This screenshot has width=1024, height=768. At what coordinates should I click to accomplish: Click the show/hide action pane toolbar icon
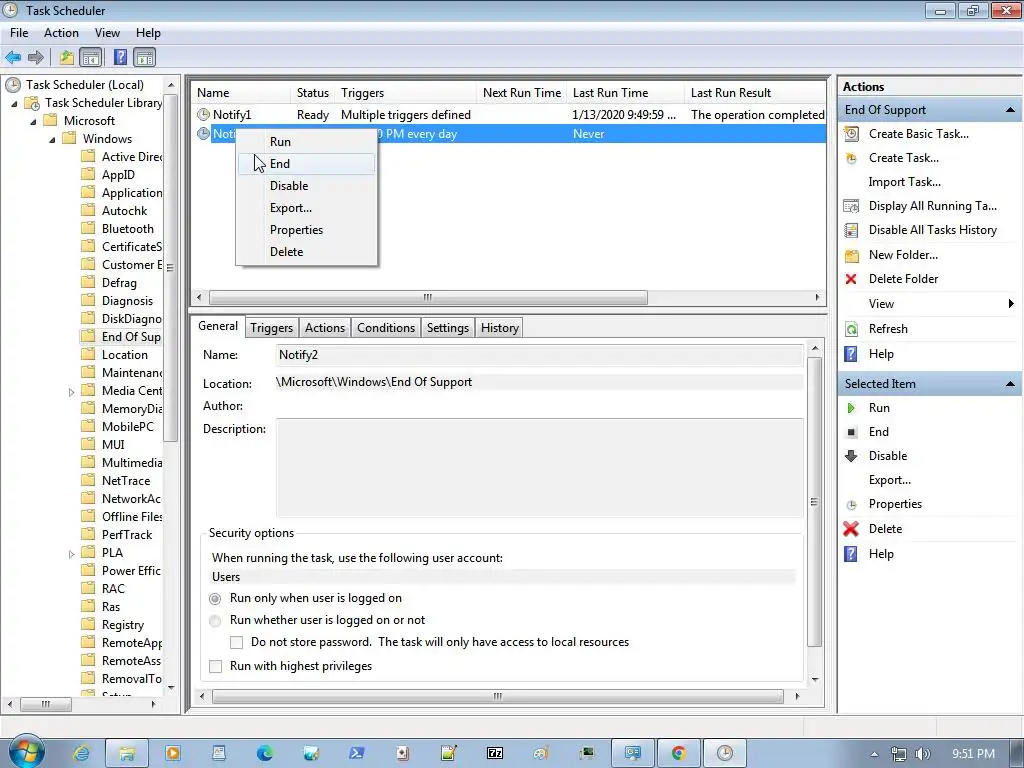(144, 57)
